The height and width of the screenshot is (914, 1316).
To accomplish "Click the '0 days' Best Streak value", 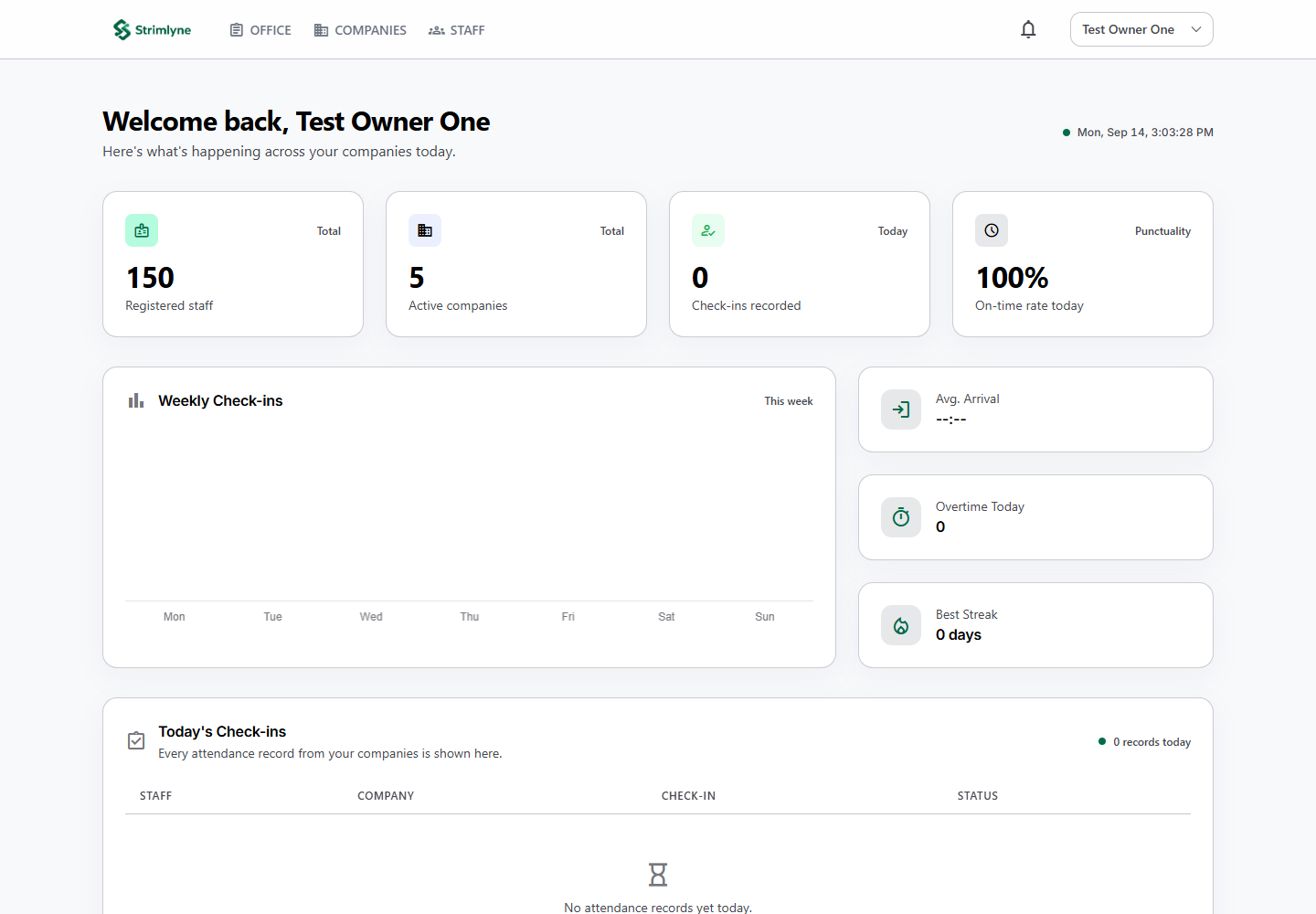I will [959, 635].
